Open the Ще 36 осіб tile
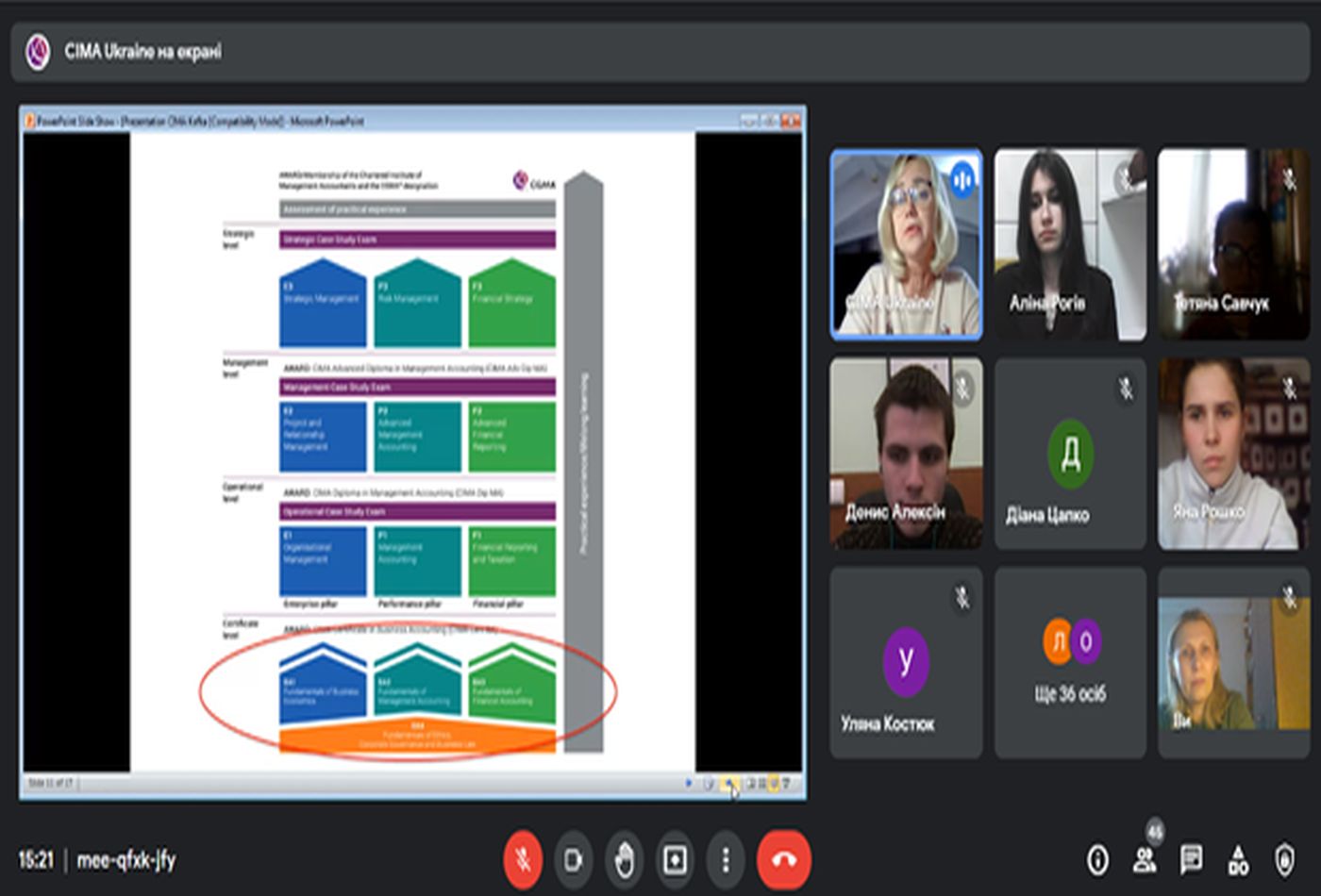This screenshot has width=1321, height=896. pos(1070,663)
